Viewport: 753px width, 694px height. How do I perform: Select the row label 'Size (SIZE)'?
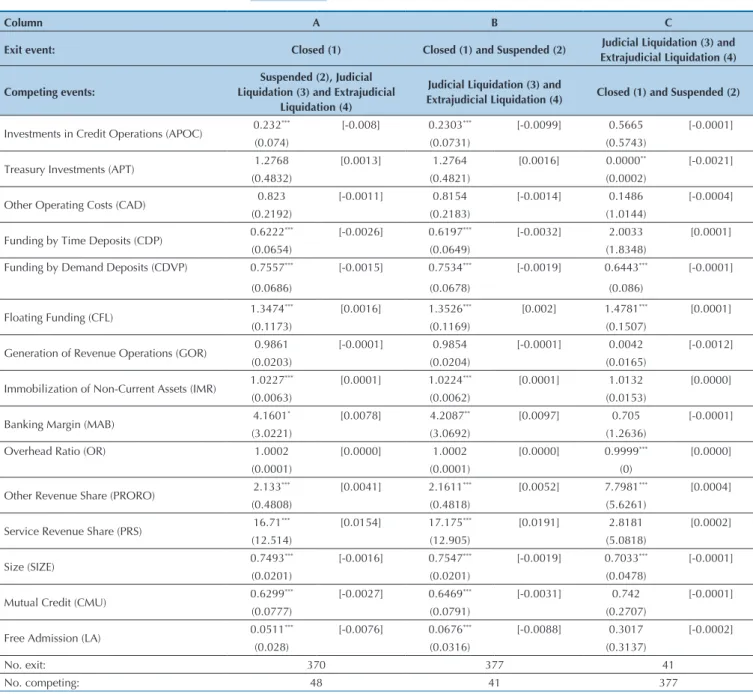click(x=29, y=566)
